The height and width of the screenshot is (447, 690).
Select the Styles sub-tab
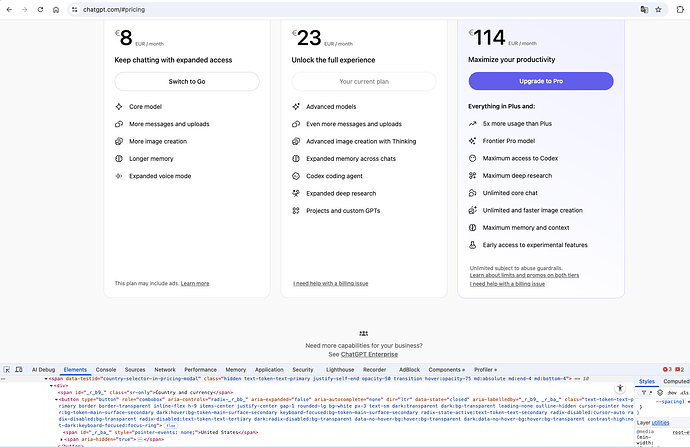(x=647, y=381)
